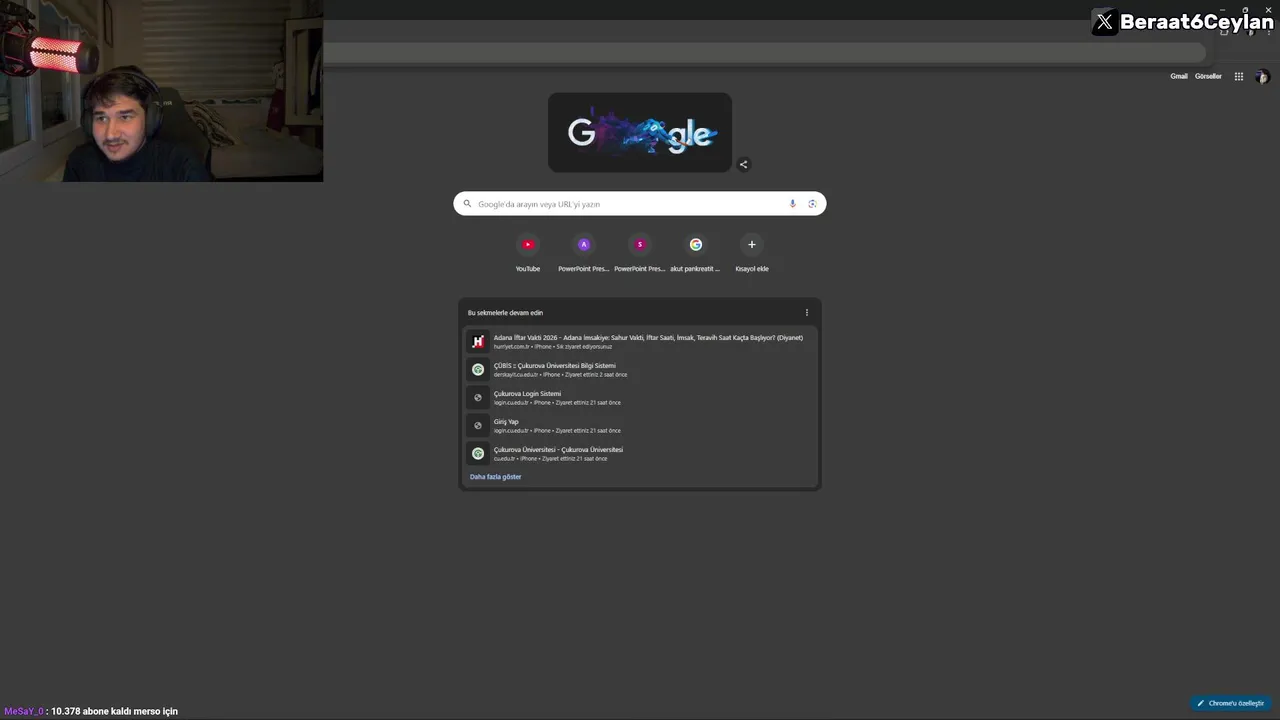This screenshot has height=720, width=1280.
Task: Open the Gmail link
Action: point(1179,76)
